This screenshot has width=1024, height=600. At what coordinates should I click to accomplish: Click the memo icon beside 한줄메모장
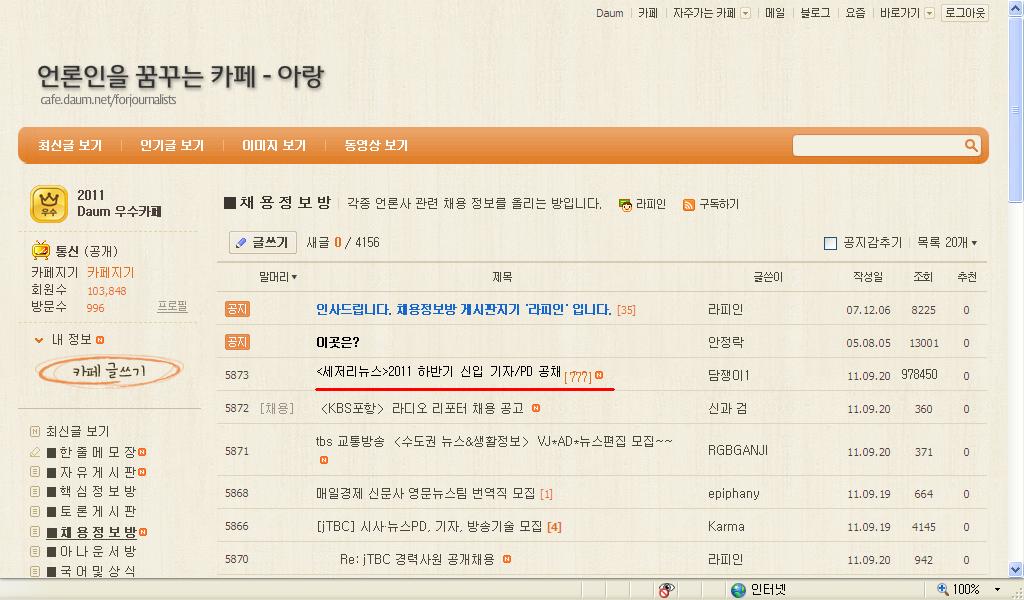coord(35,452)
